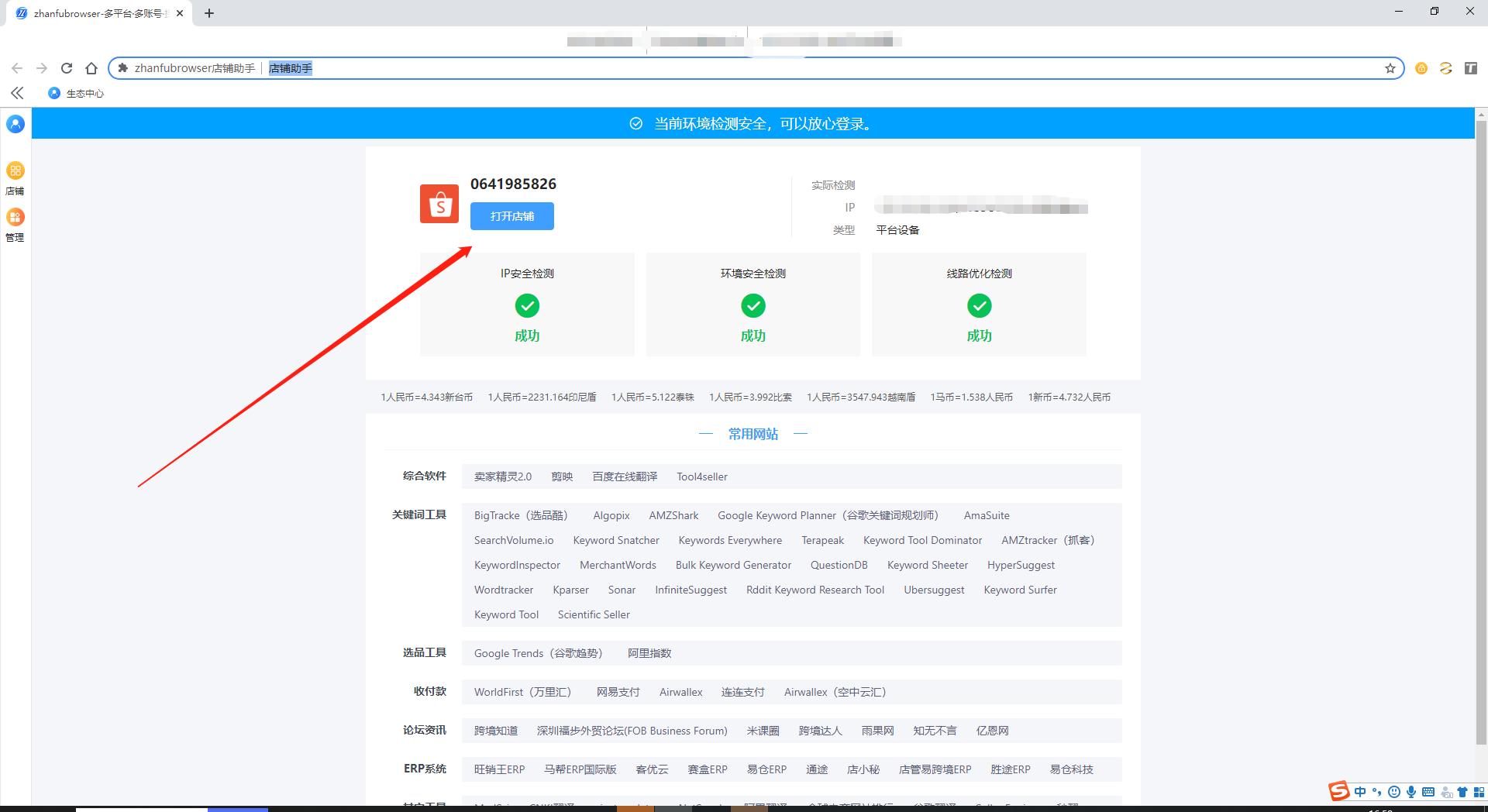Open HyperSuggest link
The width and height of the screenshot is (1488, 812).
tap(1021, 565)
